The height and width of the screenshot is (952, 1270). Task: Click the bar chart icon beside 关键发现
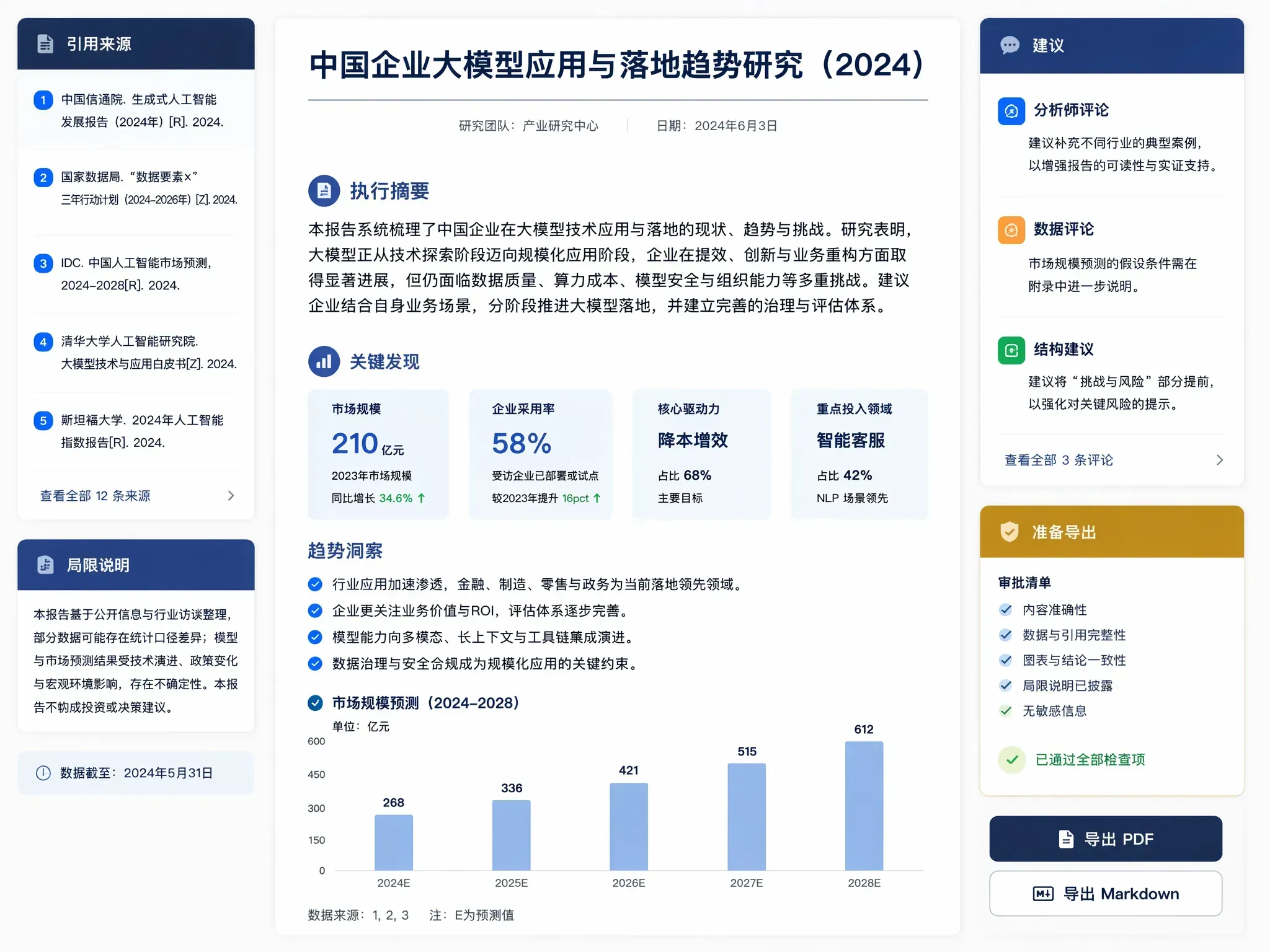click(x=324, y=361)
